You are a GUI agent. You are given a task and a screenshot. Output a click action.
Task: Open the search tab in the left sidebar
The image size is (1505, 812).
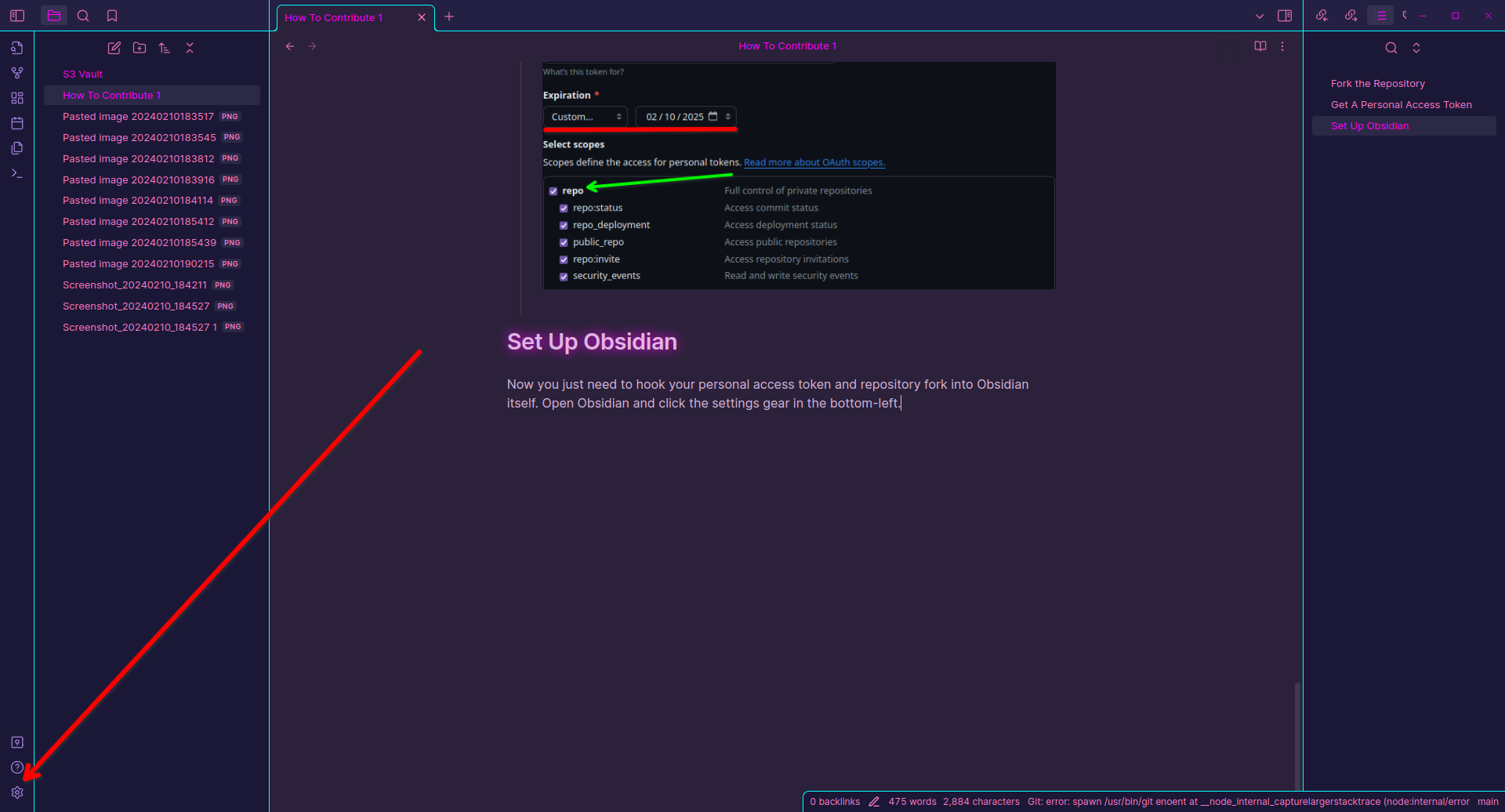pyautogui.click(x=83, y=16)
